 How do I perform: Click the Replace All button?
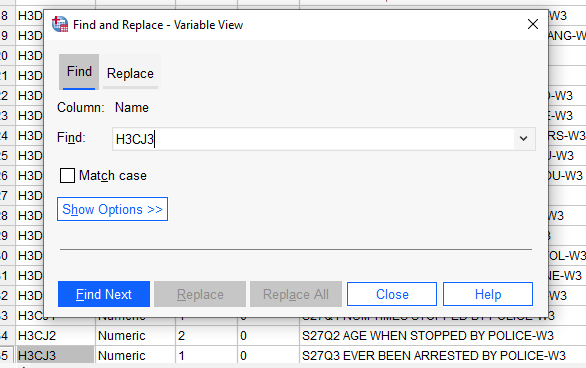296,294
